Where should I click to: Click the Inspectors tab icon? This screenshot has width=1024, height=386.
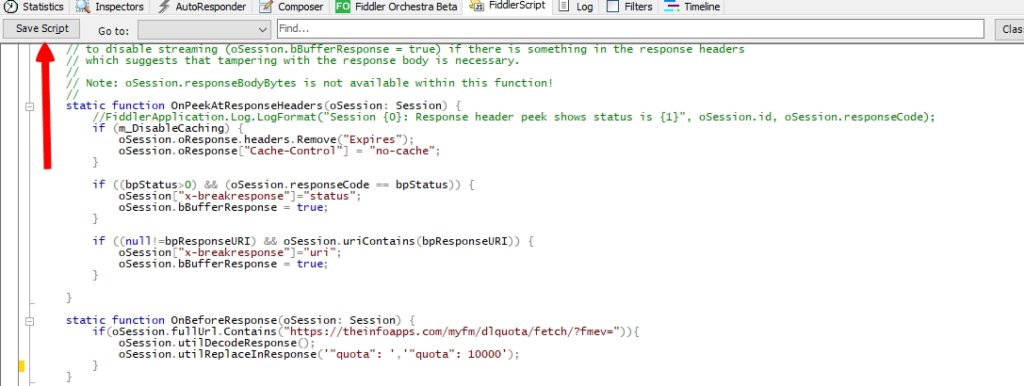tap(82, 7)
